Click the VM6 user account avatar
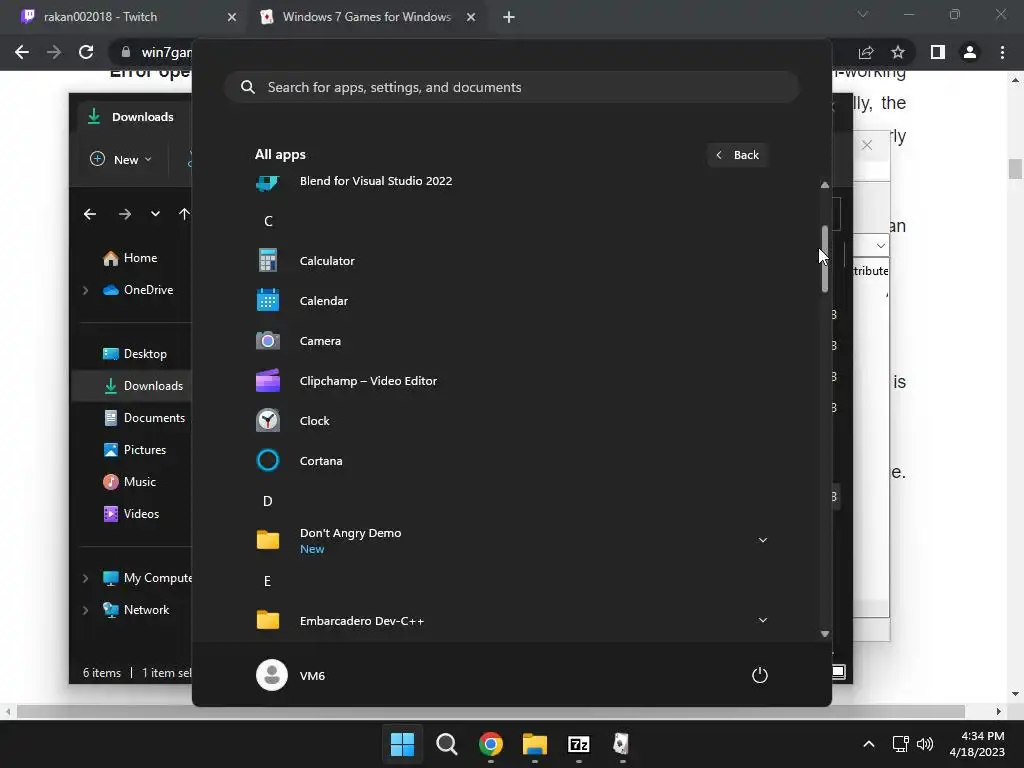The image size is (1024, 768). 272,675
